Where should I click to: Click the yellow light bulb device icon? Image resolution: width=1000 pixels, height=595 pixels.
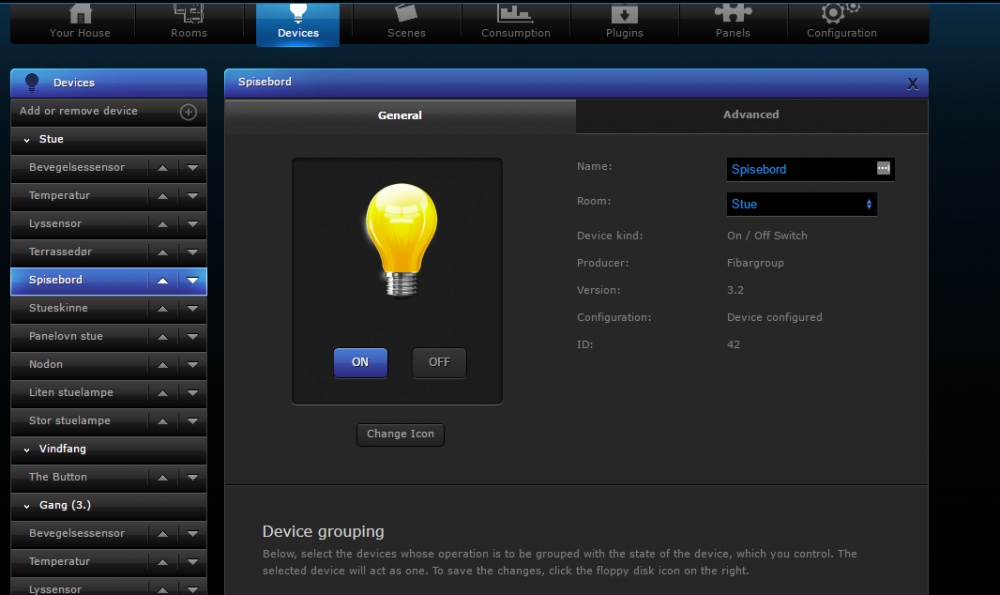(x=398, y=239)
